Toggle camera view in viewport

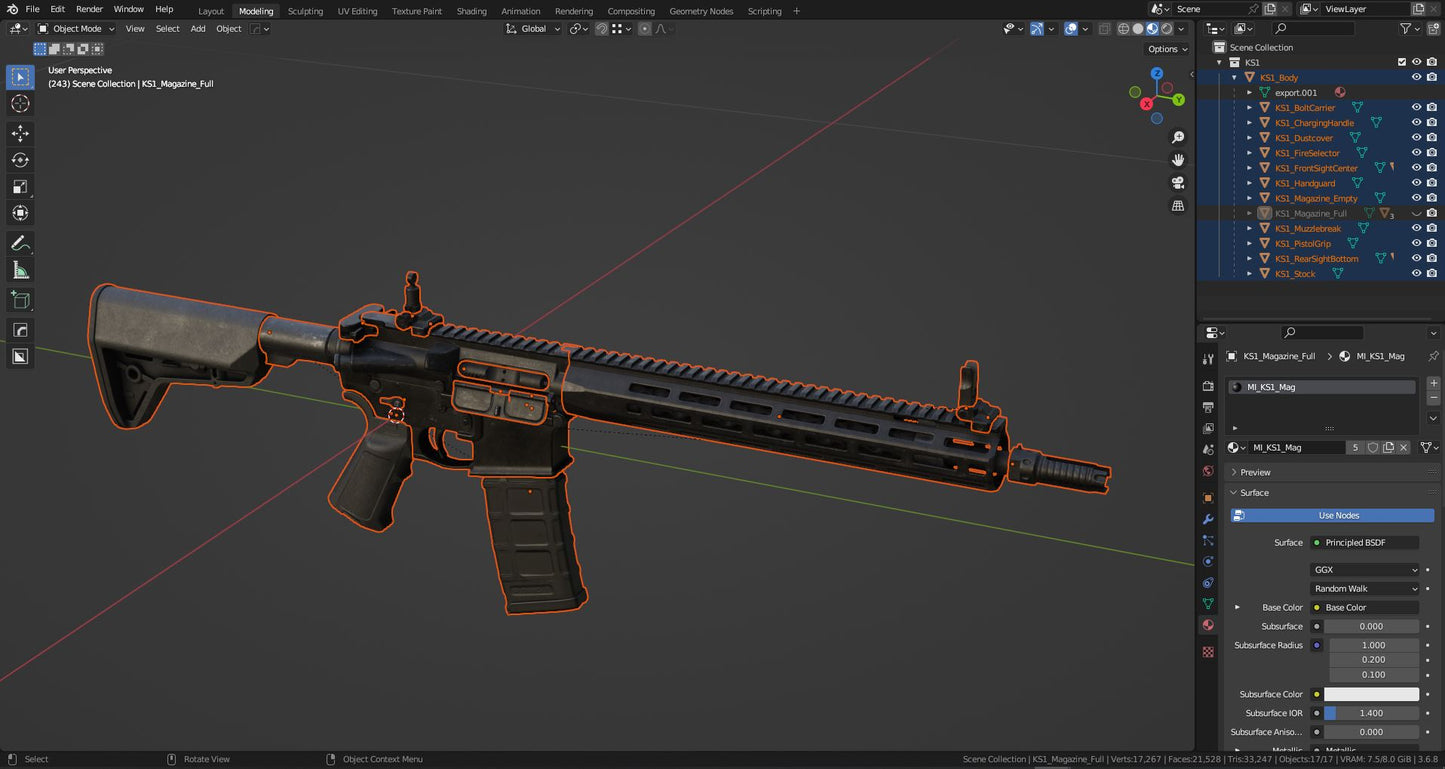coord(1178,183)
